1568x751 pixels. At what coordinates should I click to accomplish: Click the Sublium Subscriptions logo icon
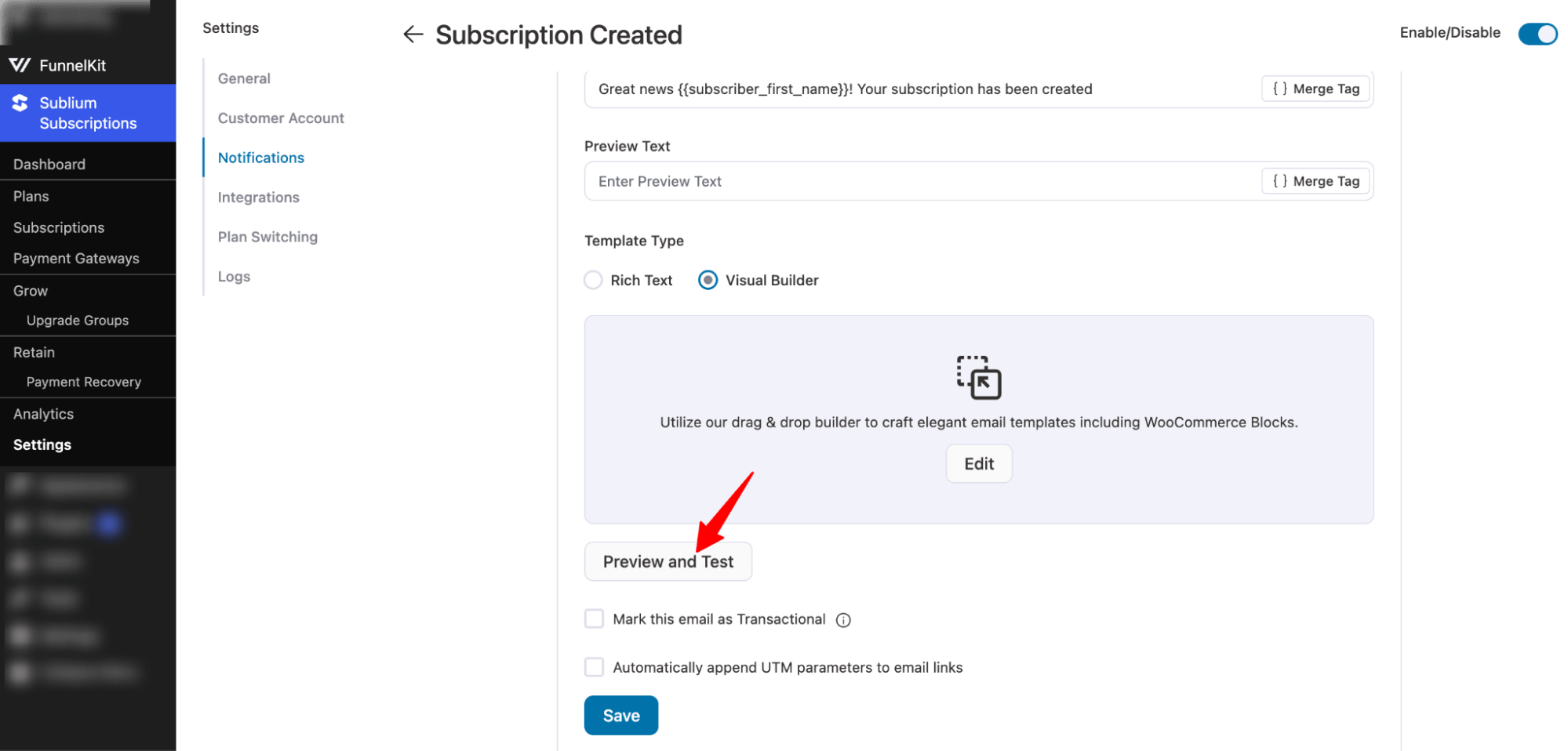[20, 103]
